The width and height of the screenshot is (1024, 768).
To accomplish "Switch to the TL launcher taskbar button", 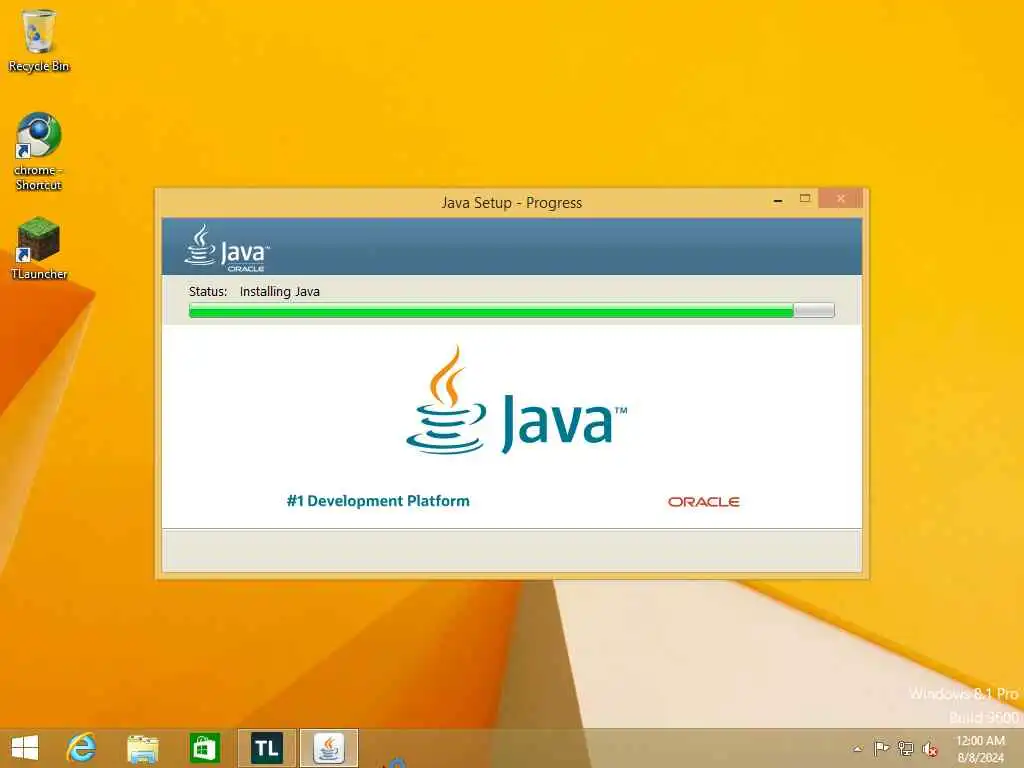I will click(x=266, y=748).
